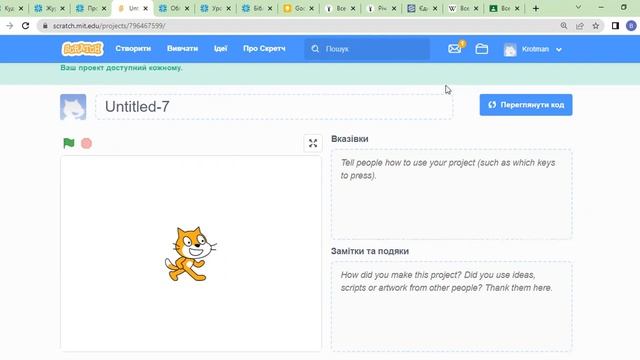Screen dimensions: 640x360
Task: Click the Замітки та подяки text area
Action: pyautogui.click(x=451, y=306)
